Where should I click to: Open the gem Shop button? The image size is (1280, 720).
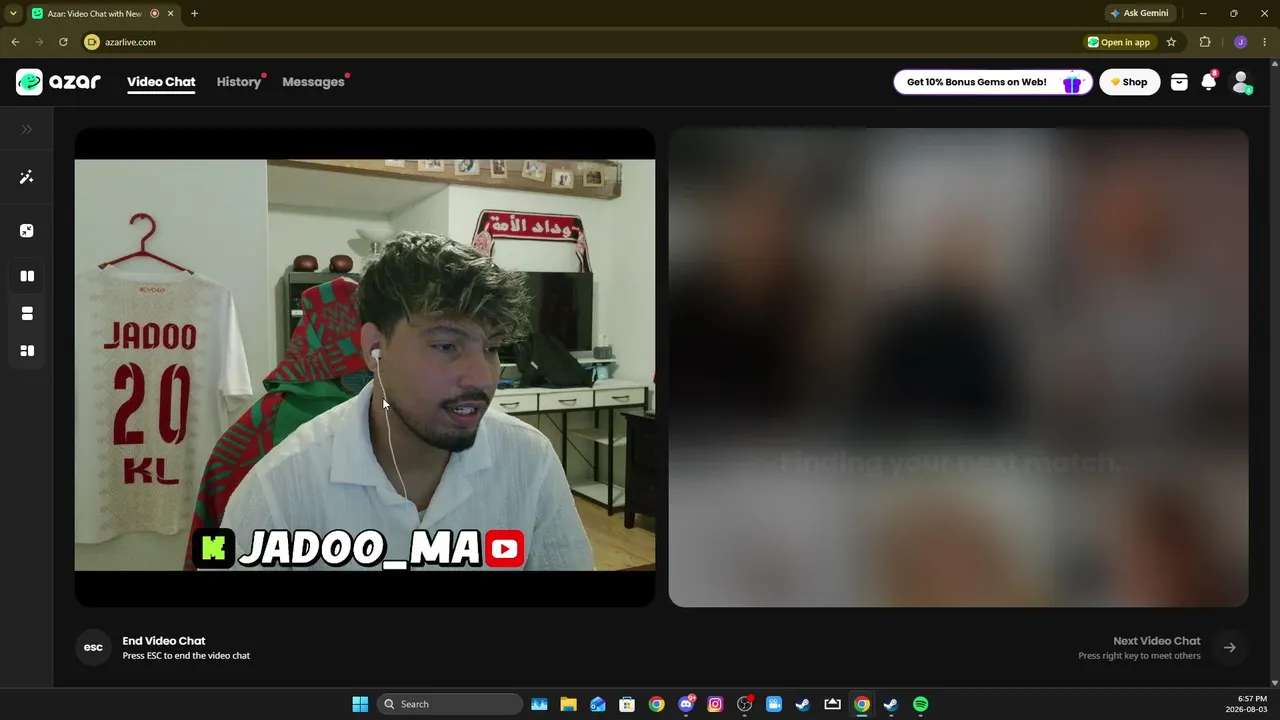pos(1130,82)
